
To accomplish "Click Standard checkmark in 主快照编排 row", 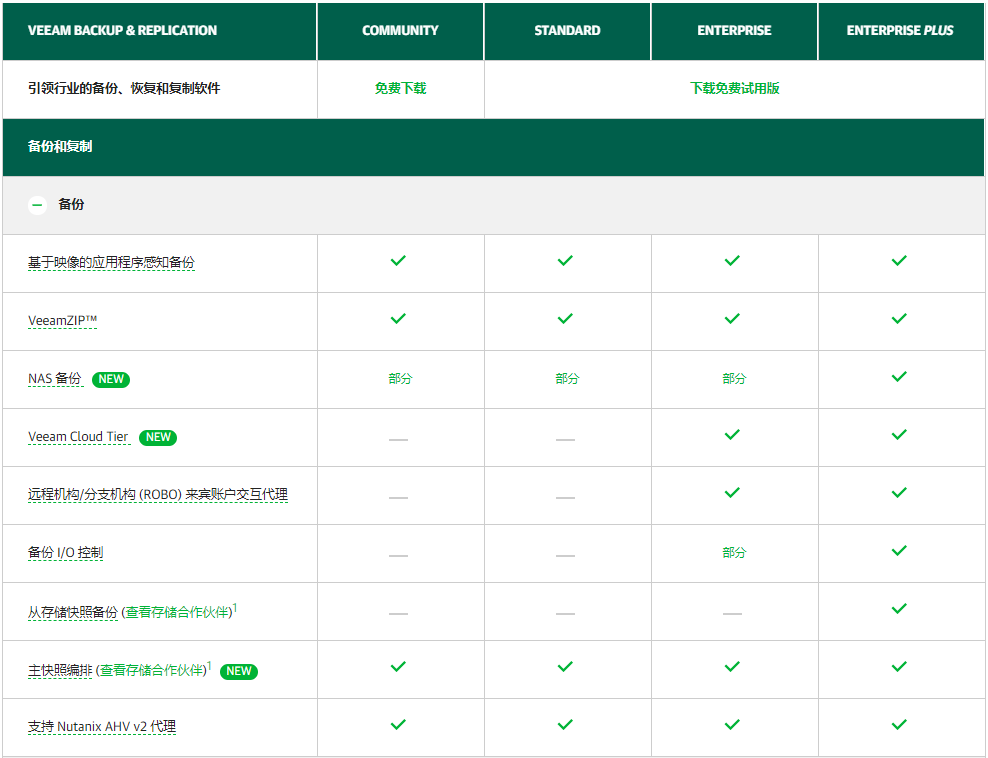I will pos(565,666).
